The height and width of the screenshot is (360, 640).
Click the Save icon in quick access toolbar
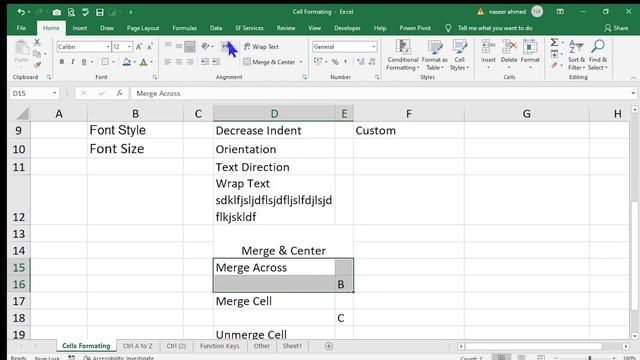(100, 12)
